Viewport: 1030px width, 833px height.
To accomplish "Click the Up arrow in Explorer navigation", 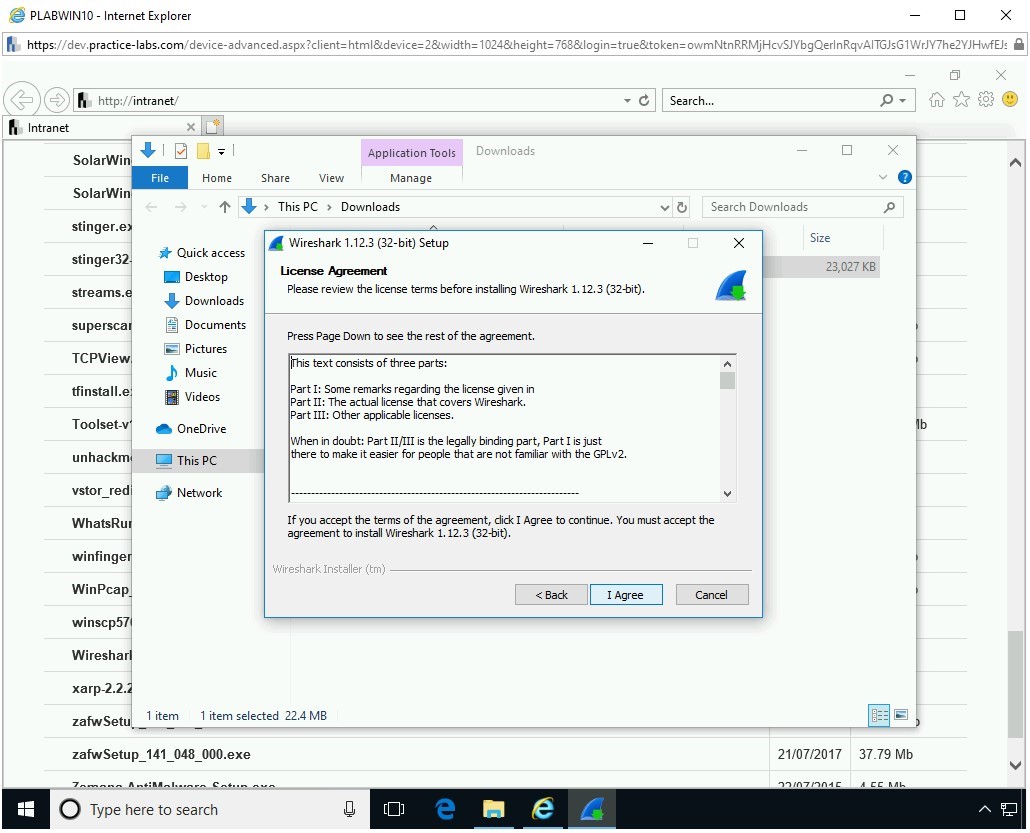I will (224, 207).
